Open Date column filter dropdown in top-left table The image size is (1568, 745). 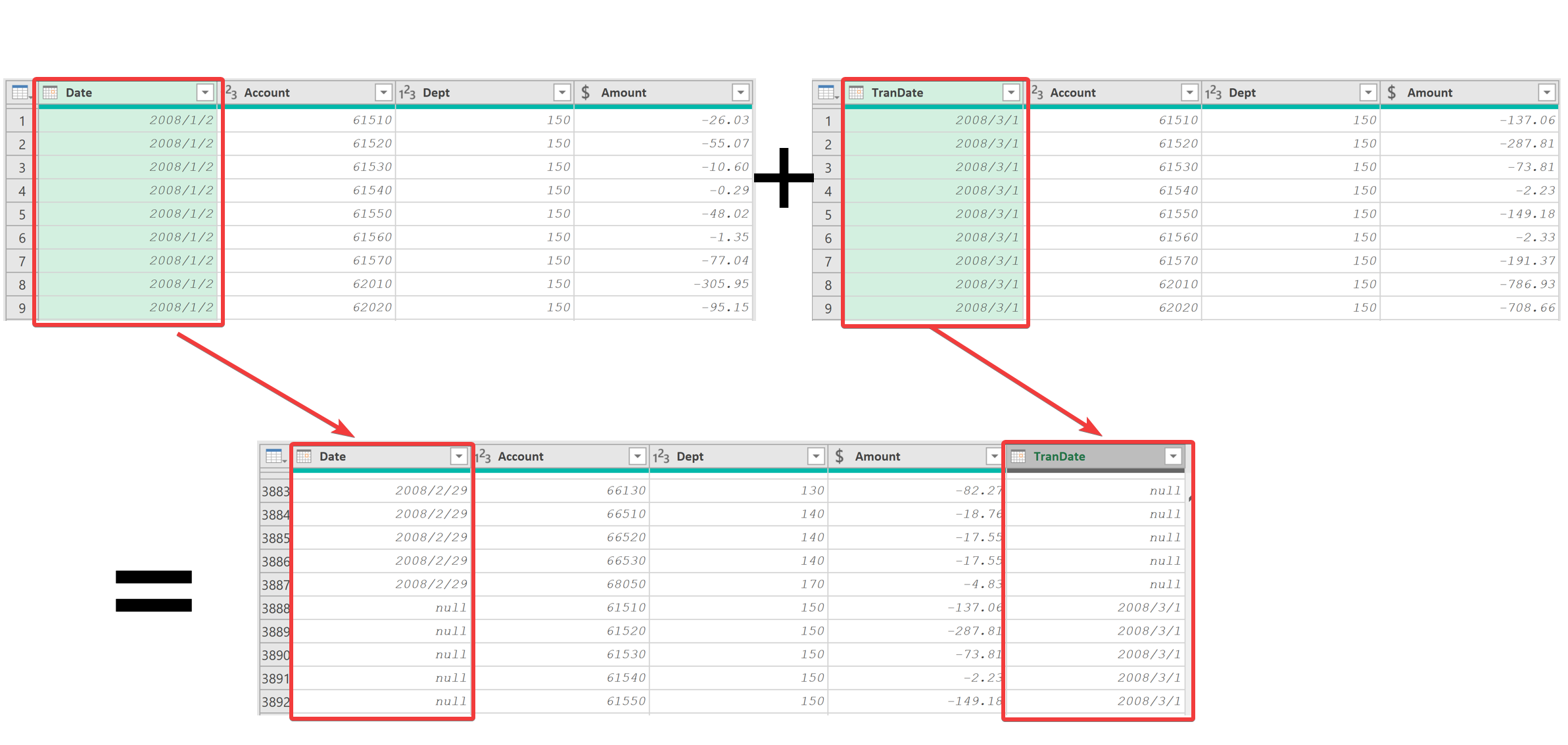[x=205, y=93]
